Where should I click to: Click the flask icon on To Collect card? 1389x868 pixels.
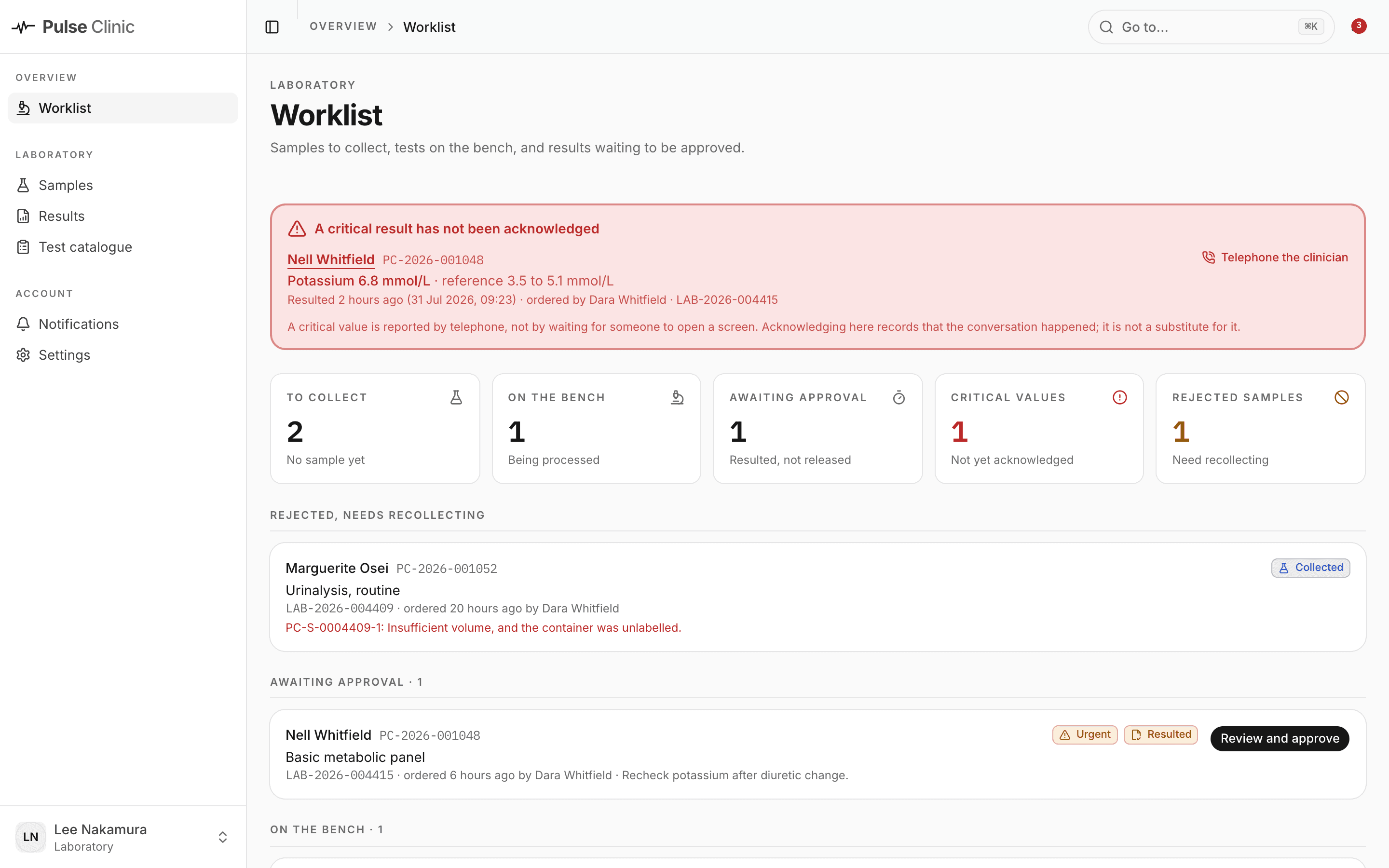click(456, 397)
